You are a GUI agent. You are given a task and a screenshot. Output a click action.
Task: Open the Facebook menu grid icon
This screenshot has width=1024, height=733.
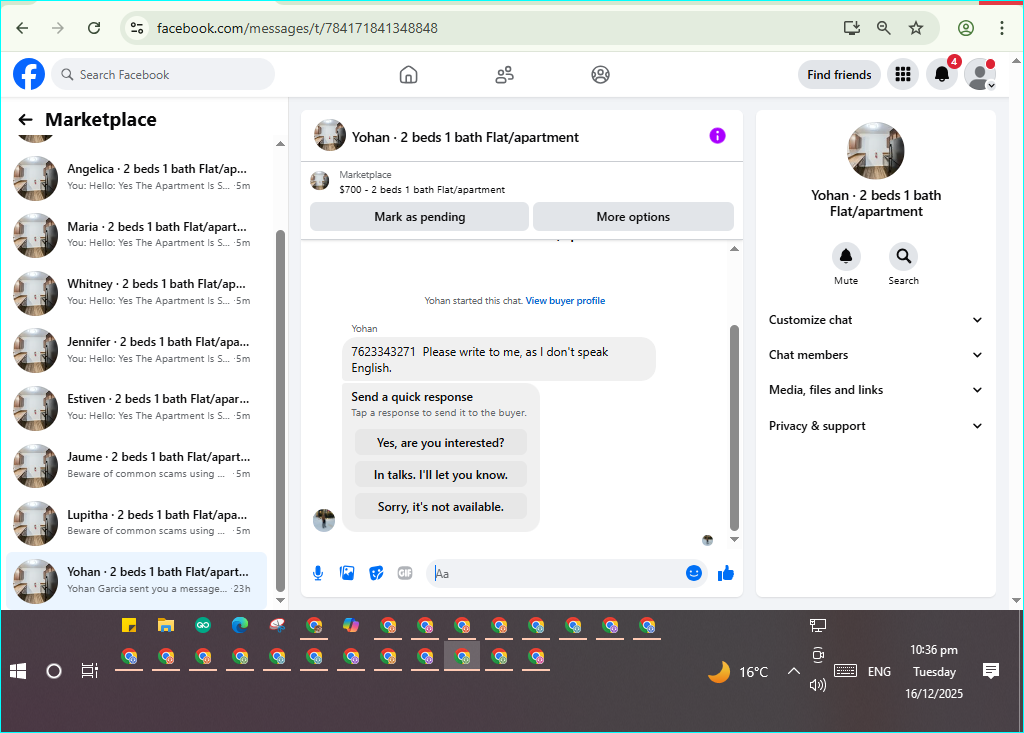pos(903,74)
